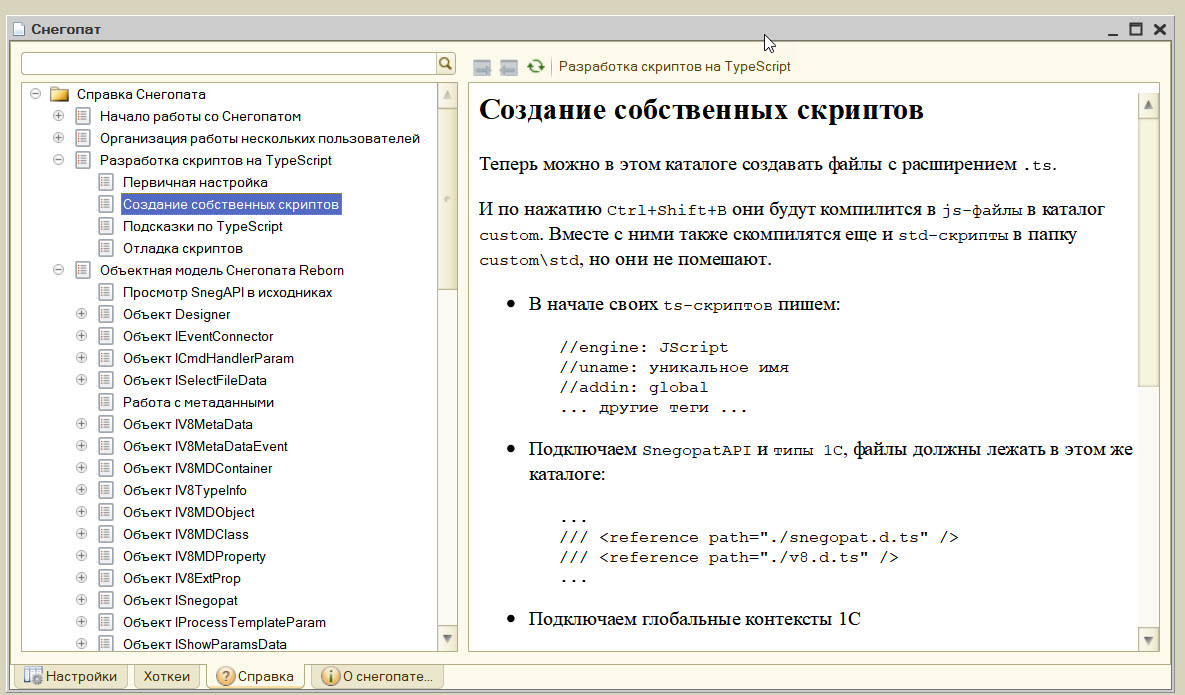The image size is (1185, 695).
Task: Click into the help search field
Action: point(229,63)
